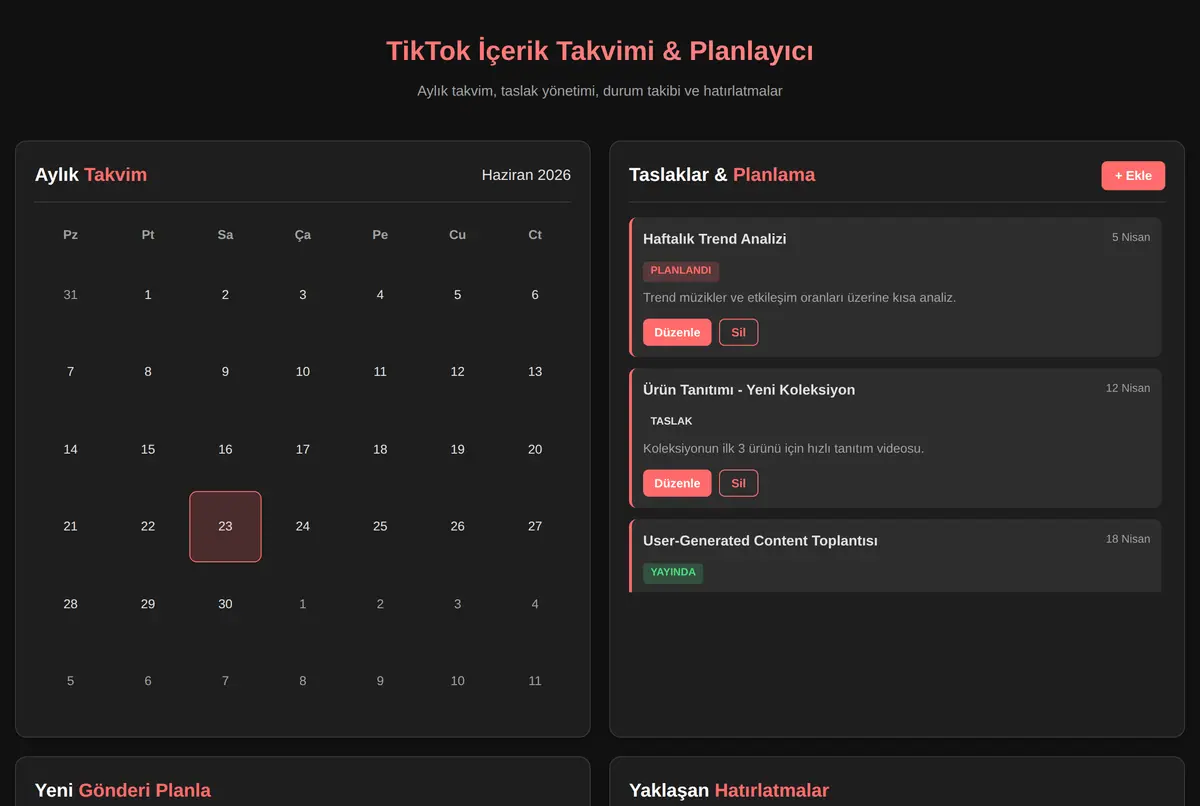Viewport: 1200px width, 806px height.
Task: Choose June 7 in the calendar
Action: 70,371
